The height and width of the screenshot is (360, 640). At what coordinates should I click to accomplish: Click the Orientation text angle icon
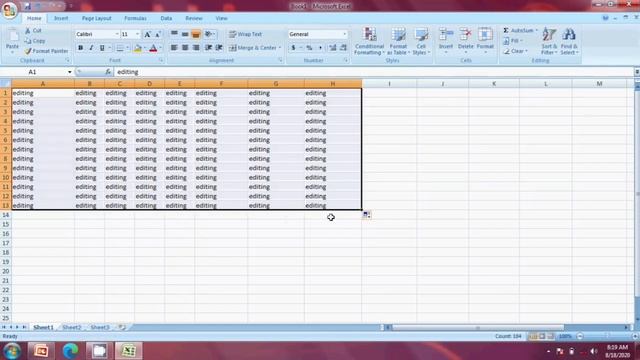tap(209, 34)
